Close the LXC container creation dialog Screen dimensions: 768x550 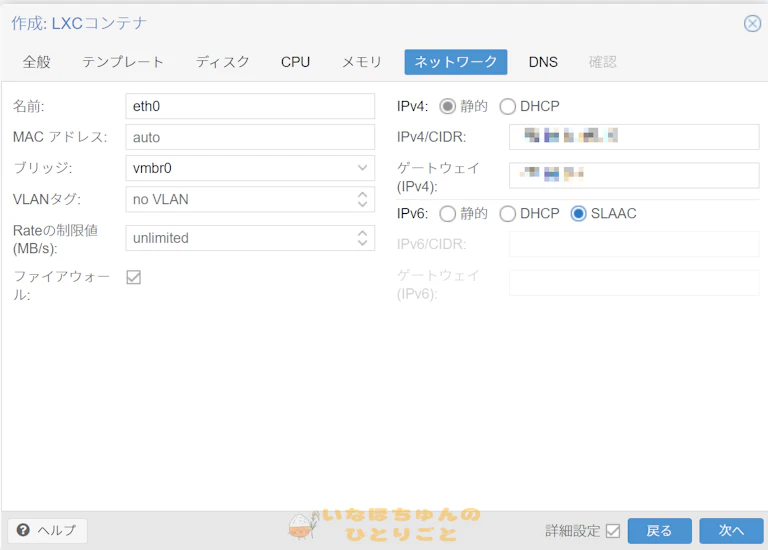(x=752, y=23)
